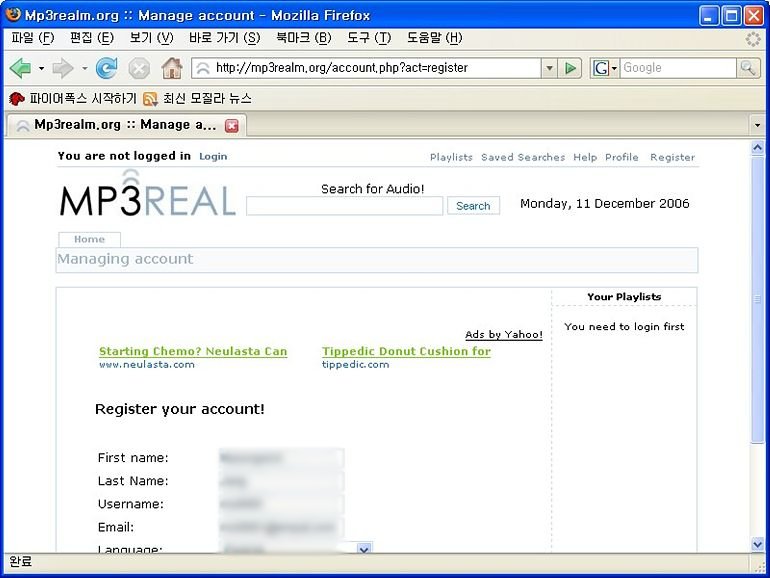Close the tab with the red X
Screen dimensions: 770x578
(x=232, y=126)
